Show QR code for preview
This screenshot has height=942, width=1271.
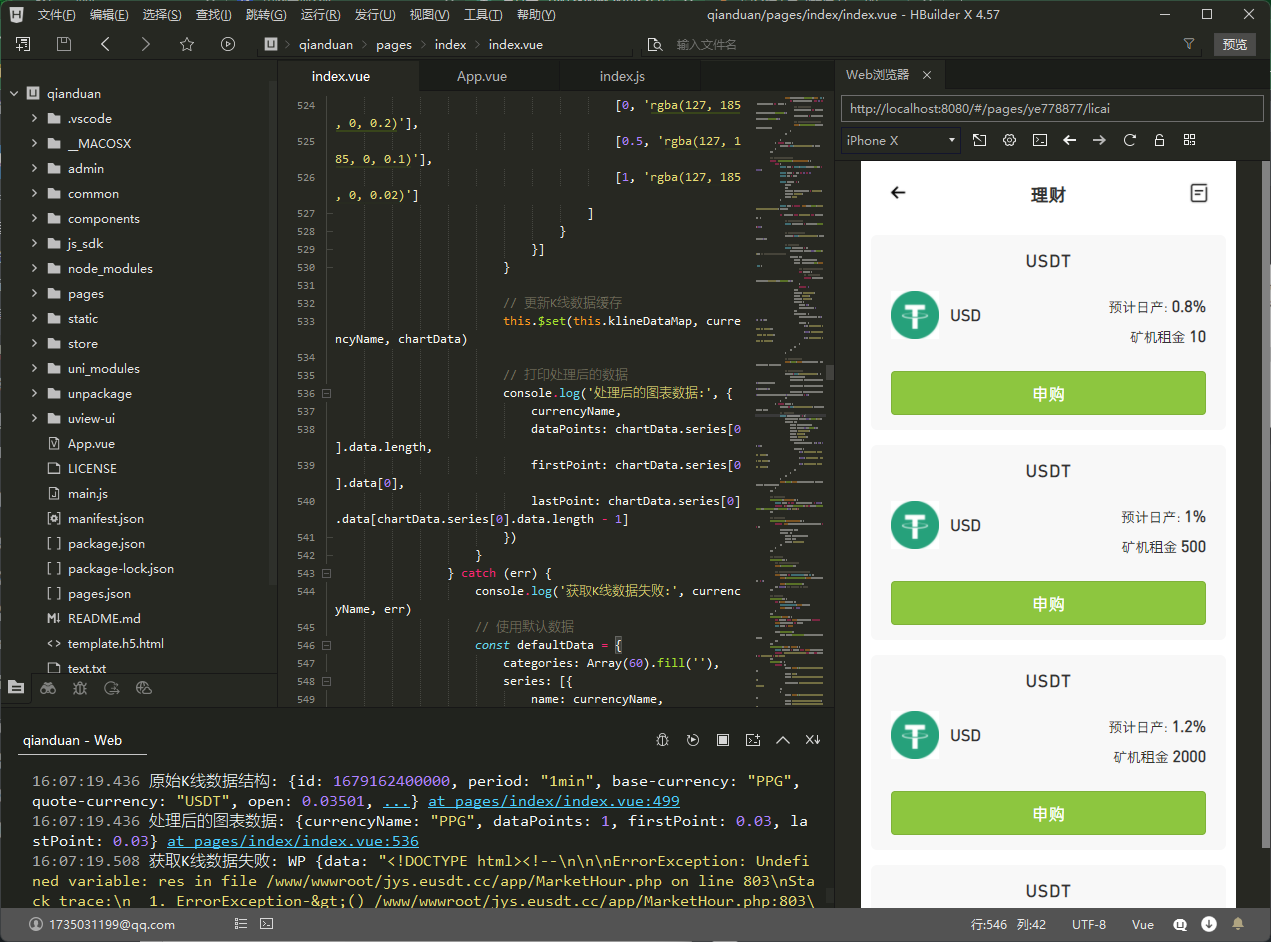pyautogui.click(x=1190, y=140)
